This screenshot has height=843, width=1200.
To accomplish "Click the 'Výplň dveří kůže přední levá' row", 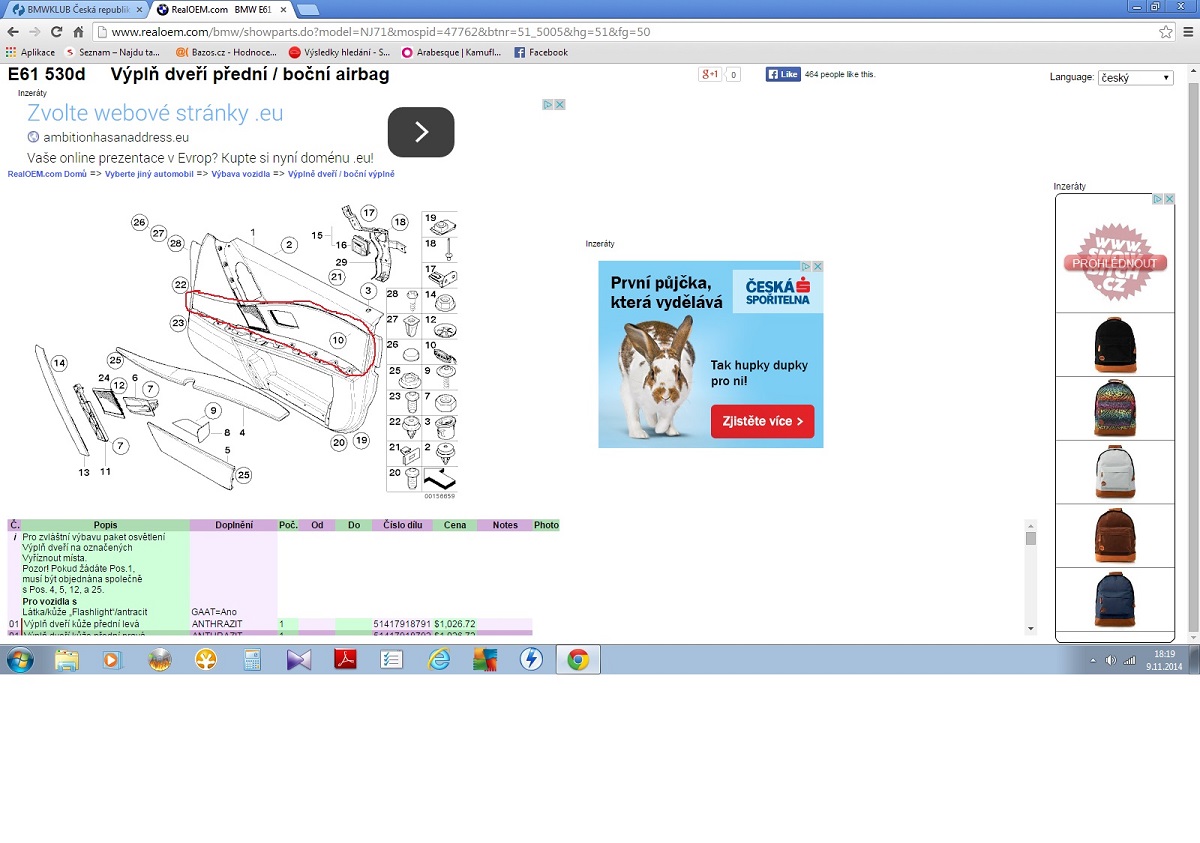I will click(270, 624).
